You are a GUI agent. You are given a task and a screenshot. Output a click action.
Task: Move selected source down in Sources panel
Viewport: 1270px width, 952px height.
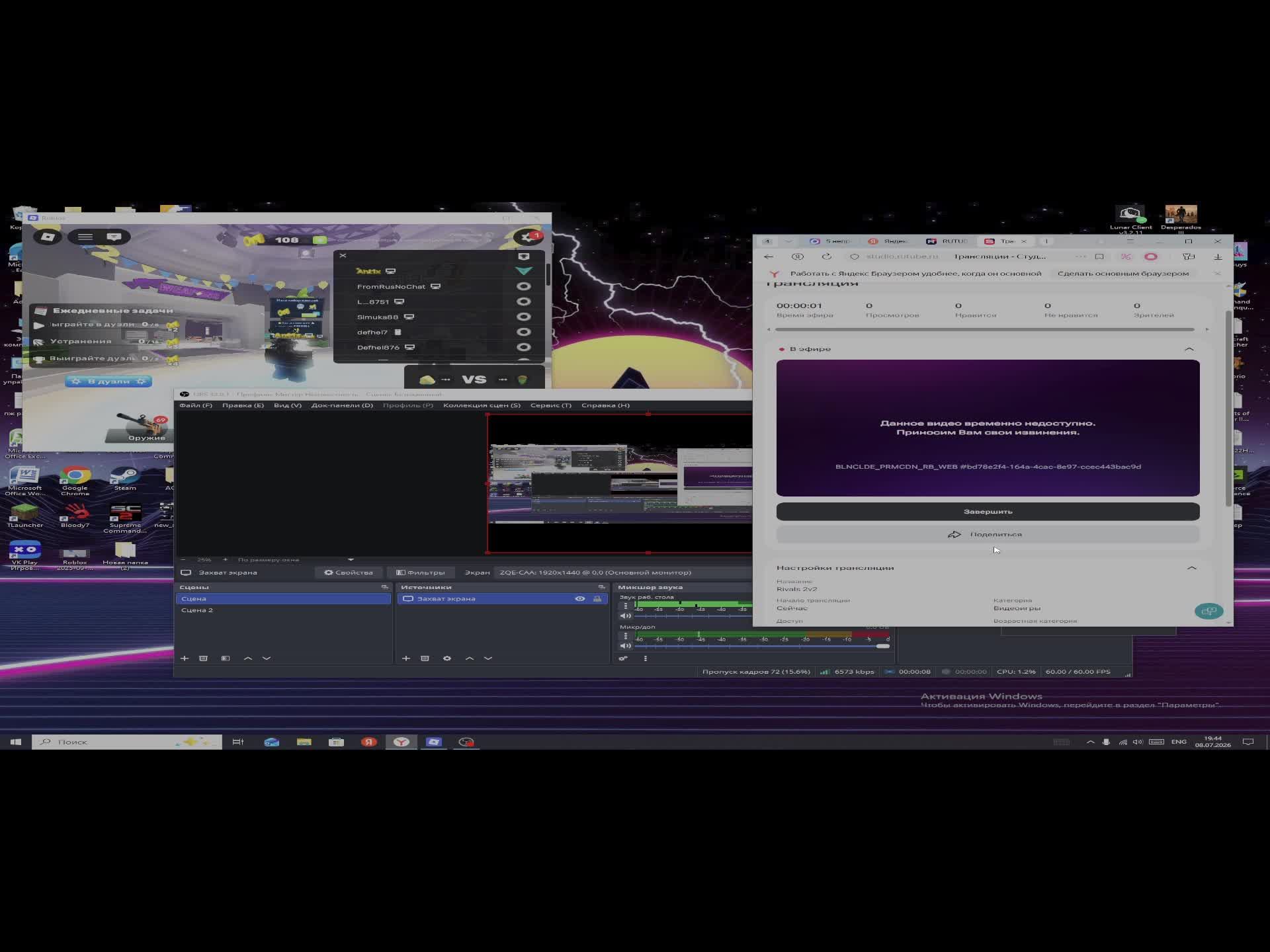click(x=488, y=658)
